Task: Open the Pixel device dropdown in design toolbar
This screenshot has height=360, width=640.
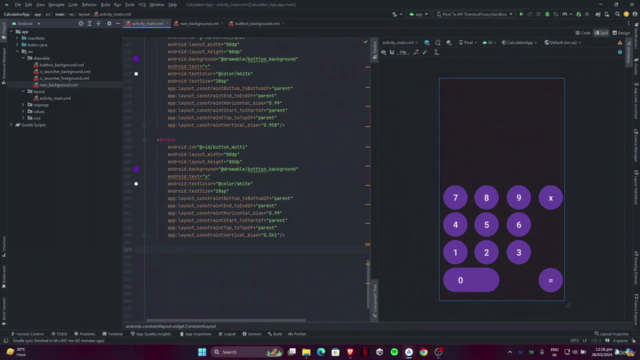Action: (x=468, y=42)
